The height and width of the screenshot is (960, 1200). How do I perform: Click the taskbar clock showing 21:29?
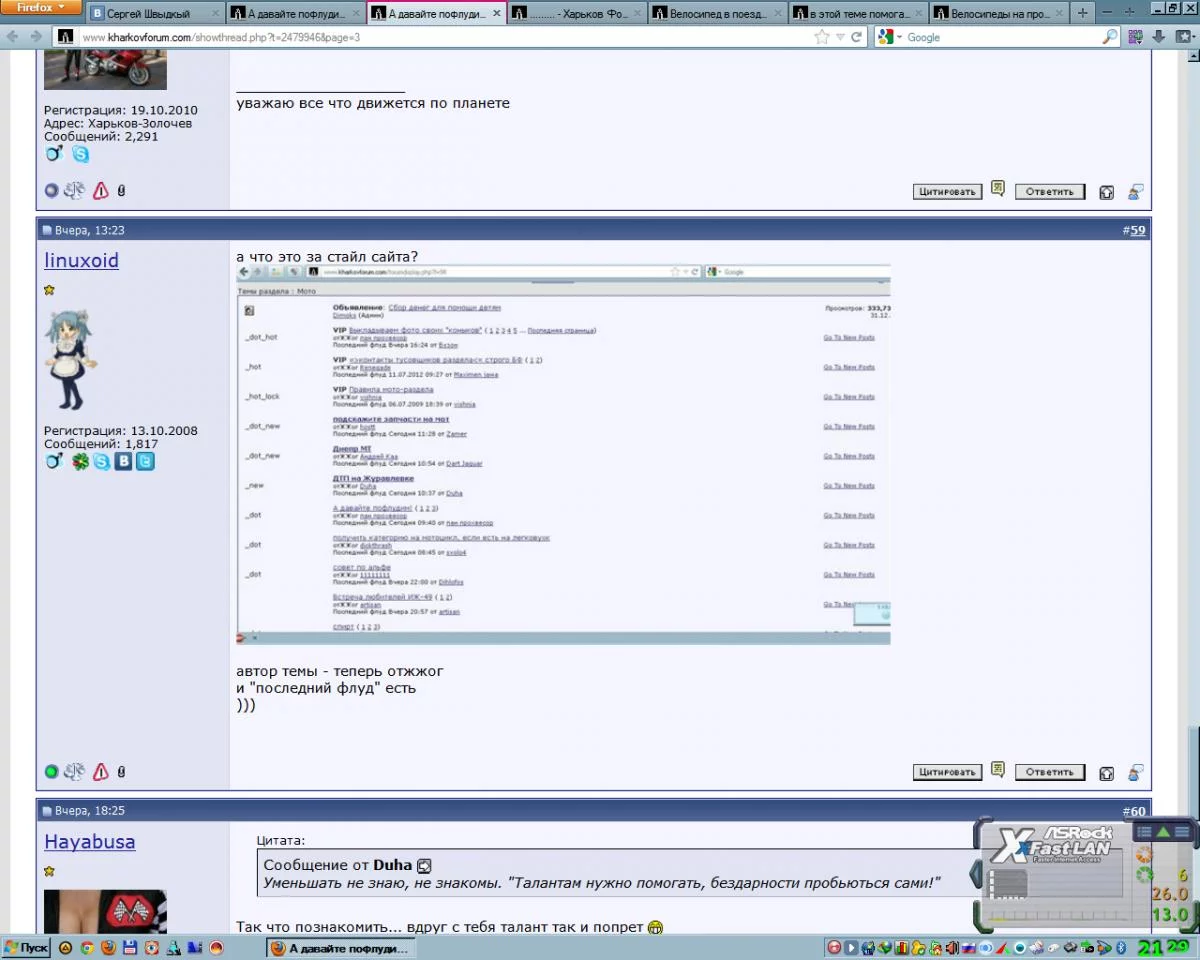click(1165, 947)
